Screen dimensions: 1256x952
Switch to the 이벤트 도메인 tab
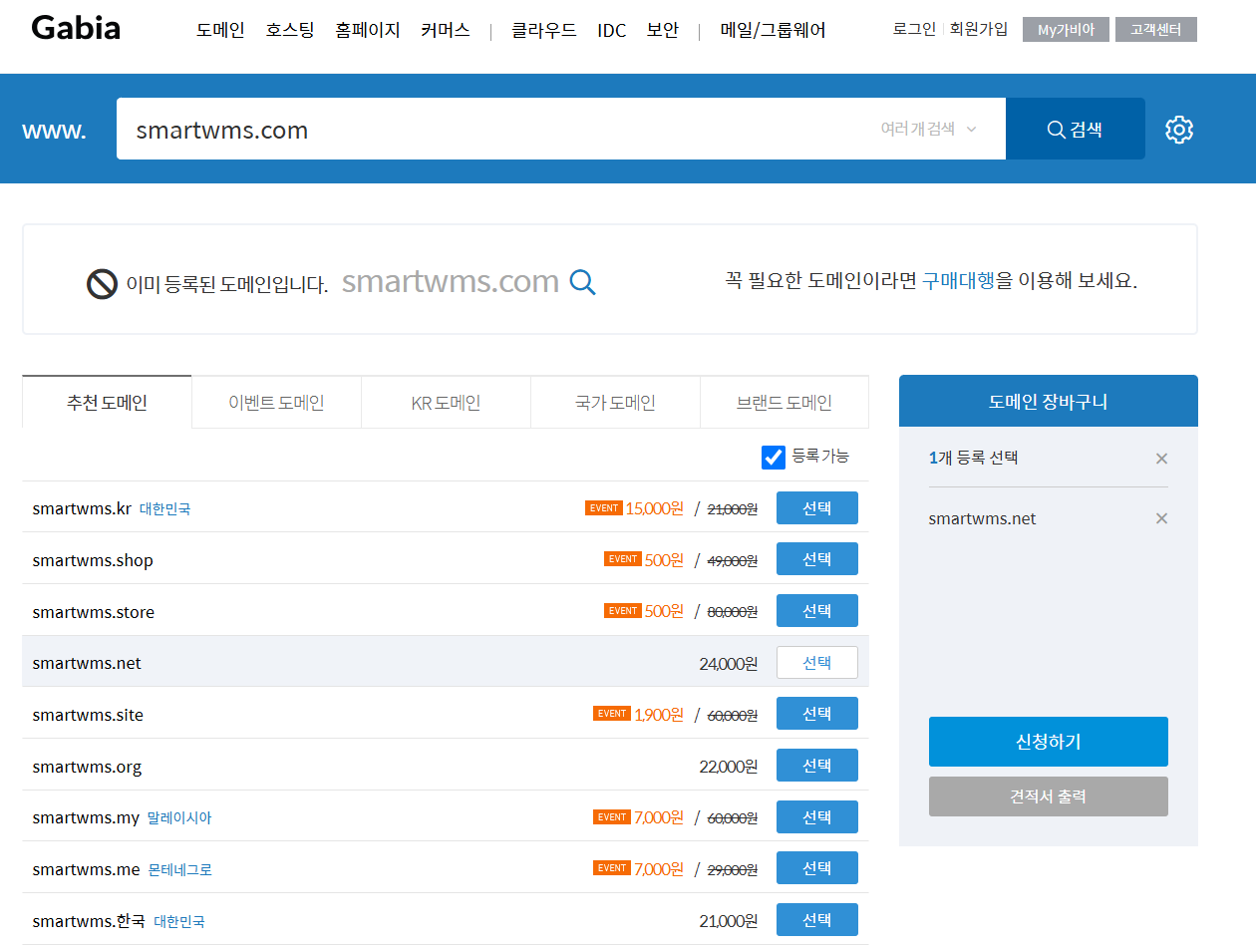[276, 403]
